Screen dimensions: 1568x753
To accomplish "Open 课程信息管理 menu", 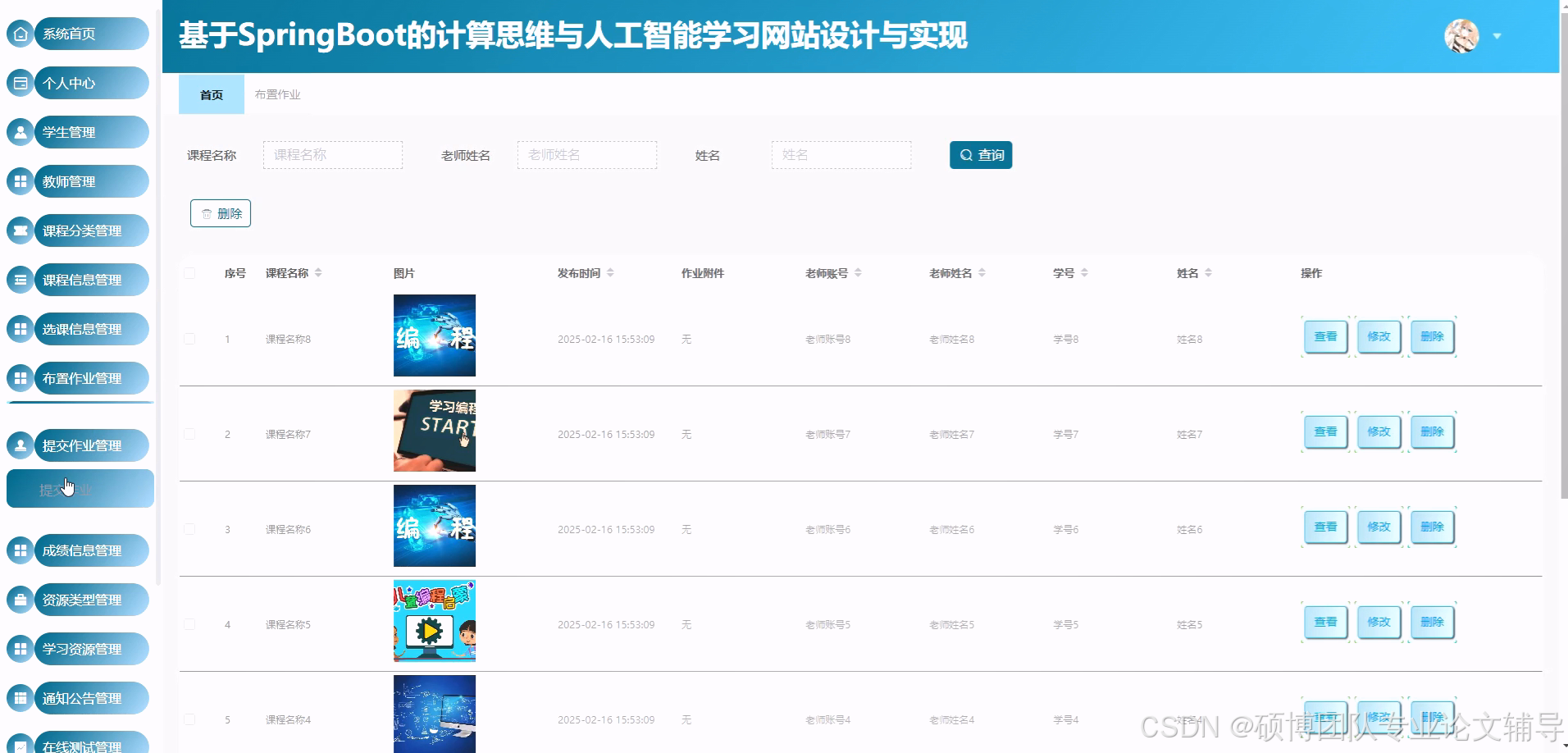I will 91,280.
